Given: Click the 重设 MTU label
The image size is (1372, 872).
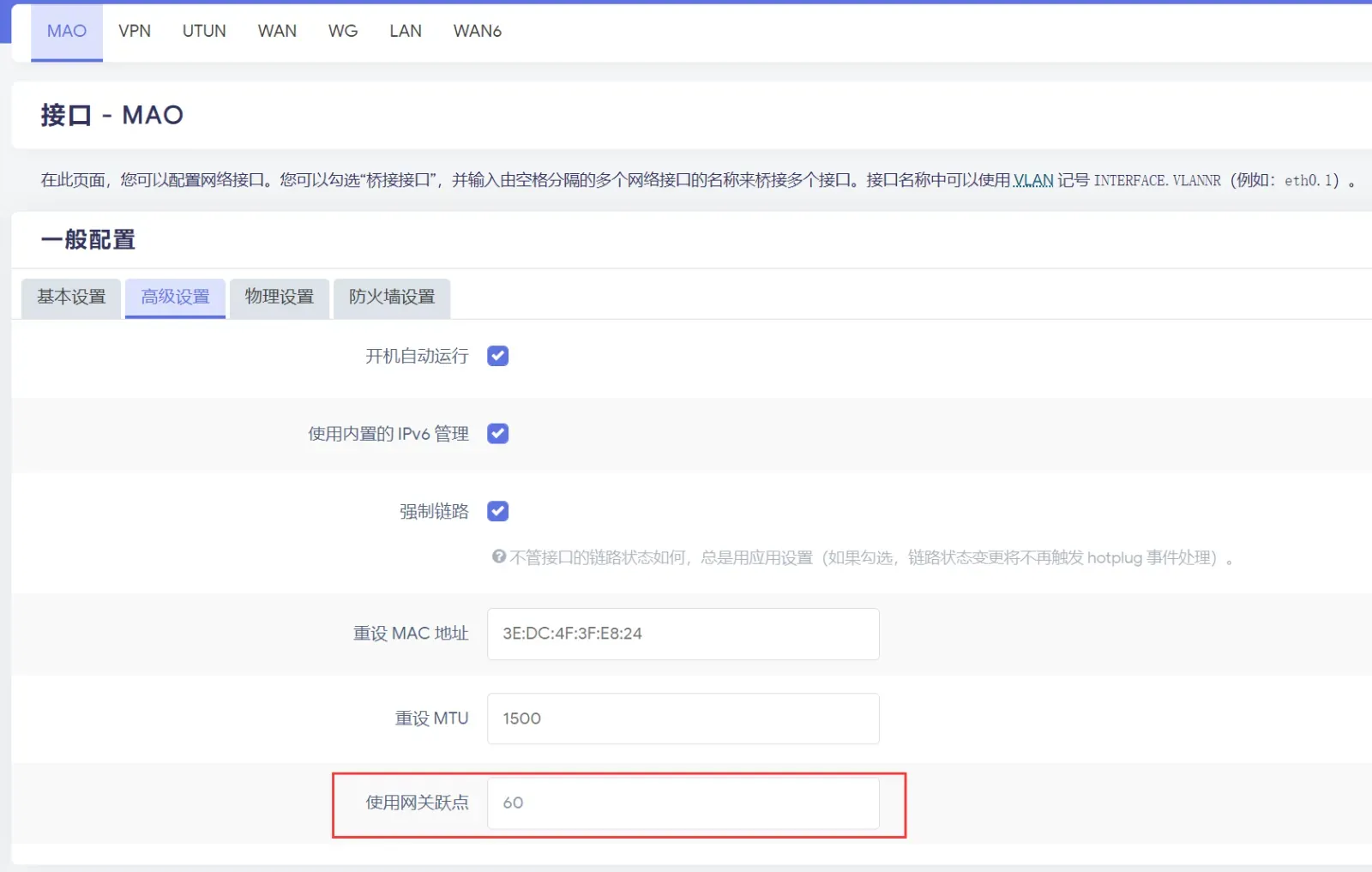Looking at the screenshot, I should [431, 719].
